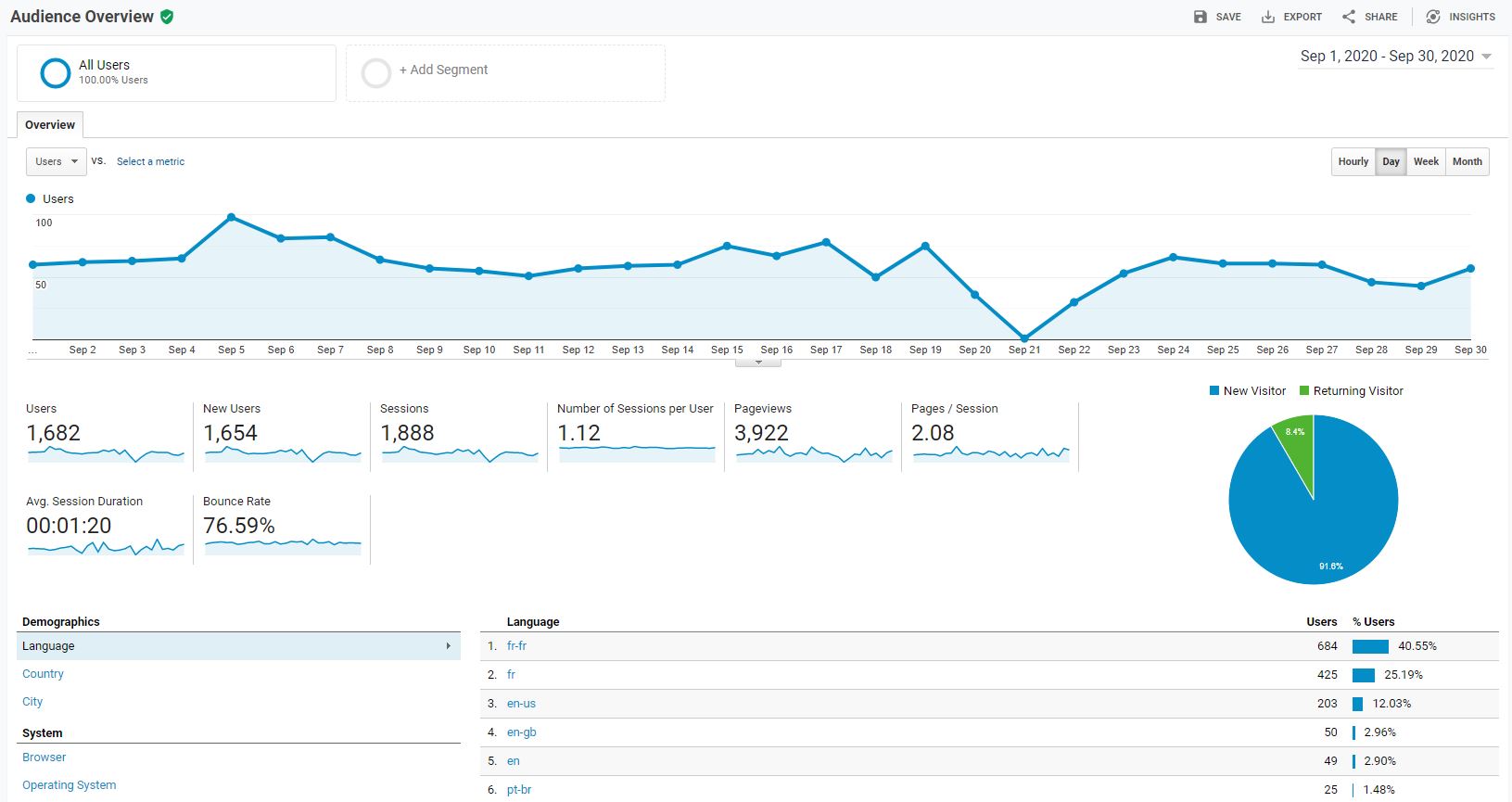The width and height of the screenshot is (1512, 802).
Task: Click the Save disk icon
Action: click(1201, 17)
